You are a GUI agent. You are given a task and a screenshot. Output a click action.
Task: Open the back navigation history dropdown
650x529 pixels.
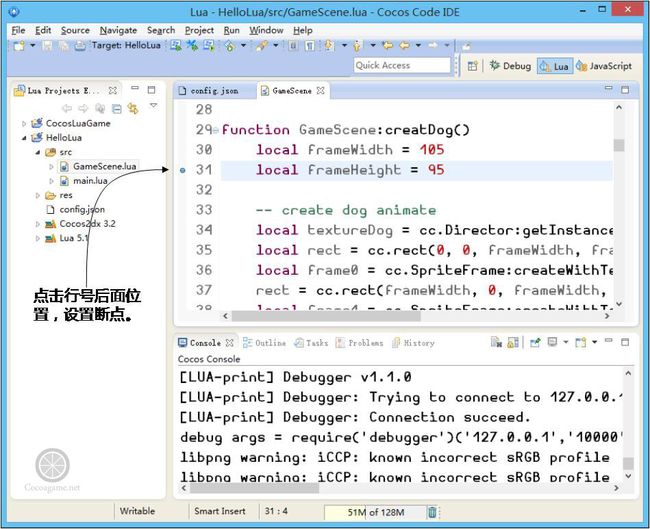click(418, 45)
